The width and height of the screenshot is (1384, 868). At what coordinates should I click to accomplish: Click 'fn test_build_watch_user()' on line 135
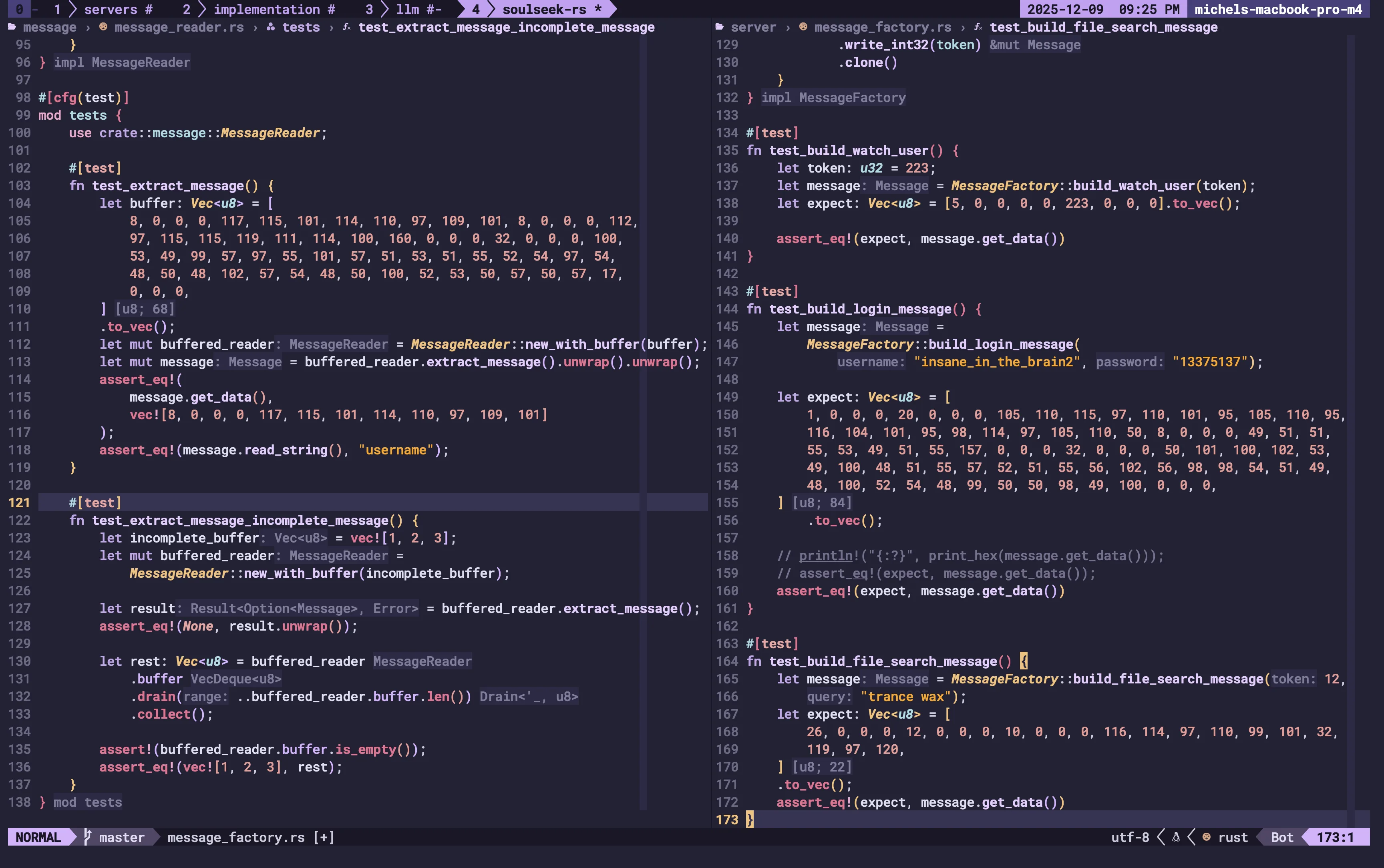(x=845, y=151)
